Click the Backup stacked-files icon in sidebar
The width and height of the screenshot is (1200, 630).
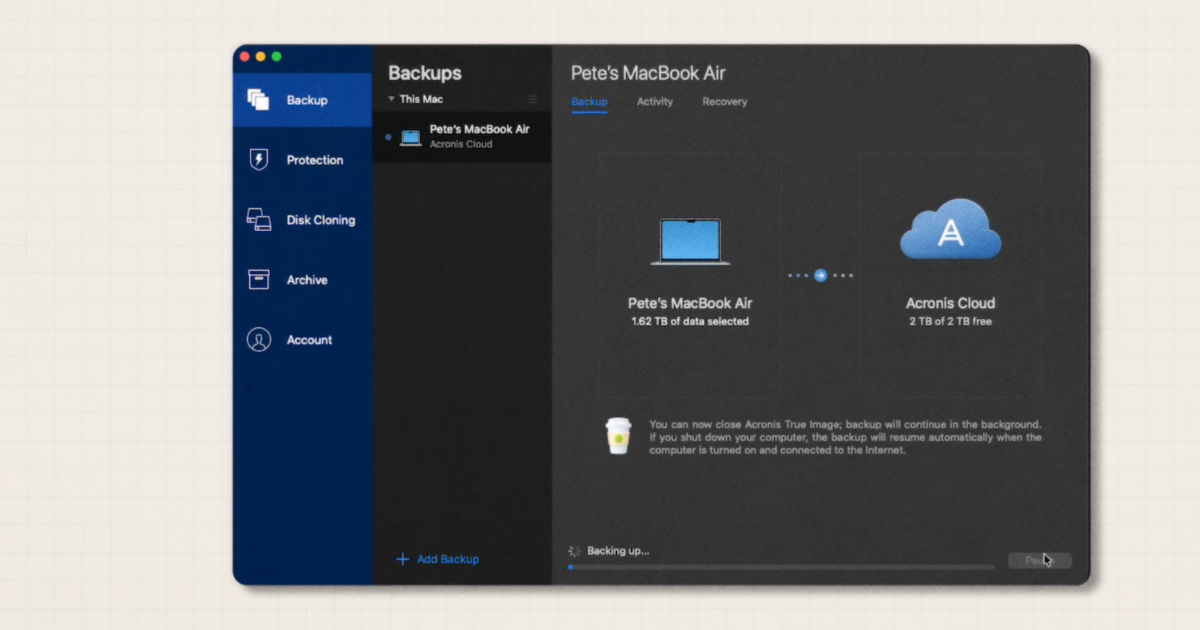point(259,100)
